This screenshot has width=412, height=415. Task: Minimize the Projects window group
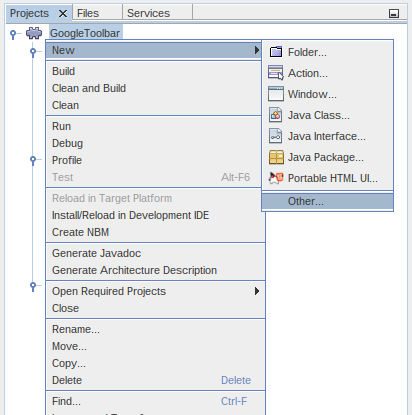394,14
